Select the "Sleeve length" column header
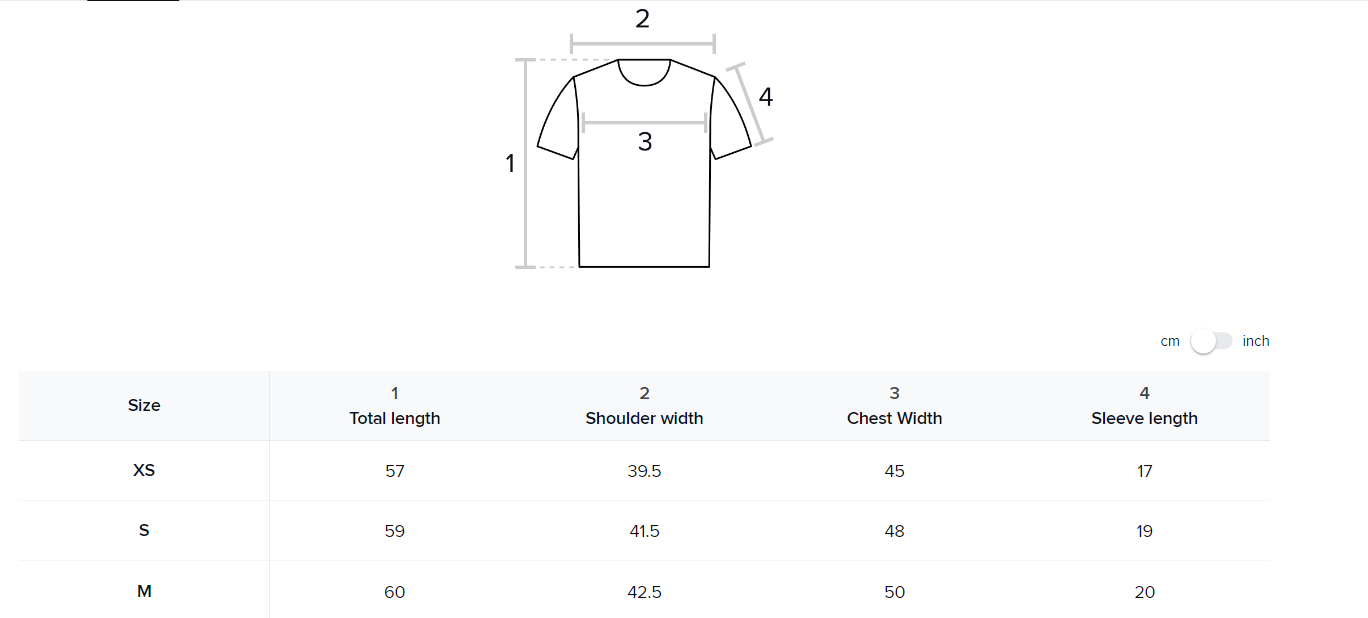 [x=1144, y=418]
